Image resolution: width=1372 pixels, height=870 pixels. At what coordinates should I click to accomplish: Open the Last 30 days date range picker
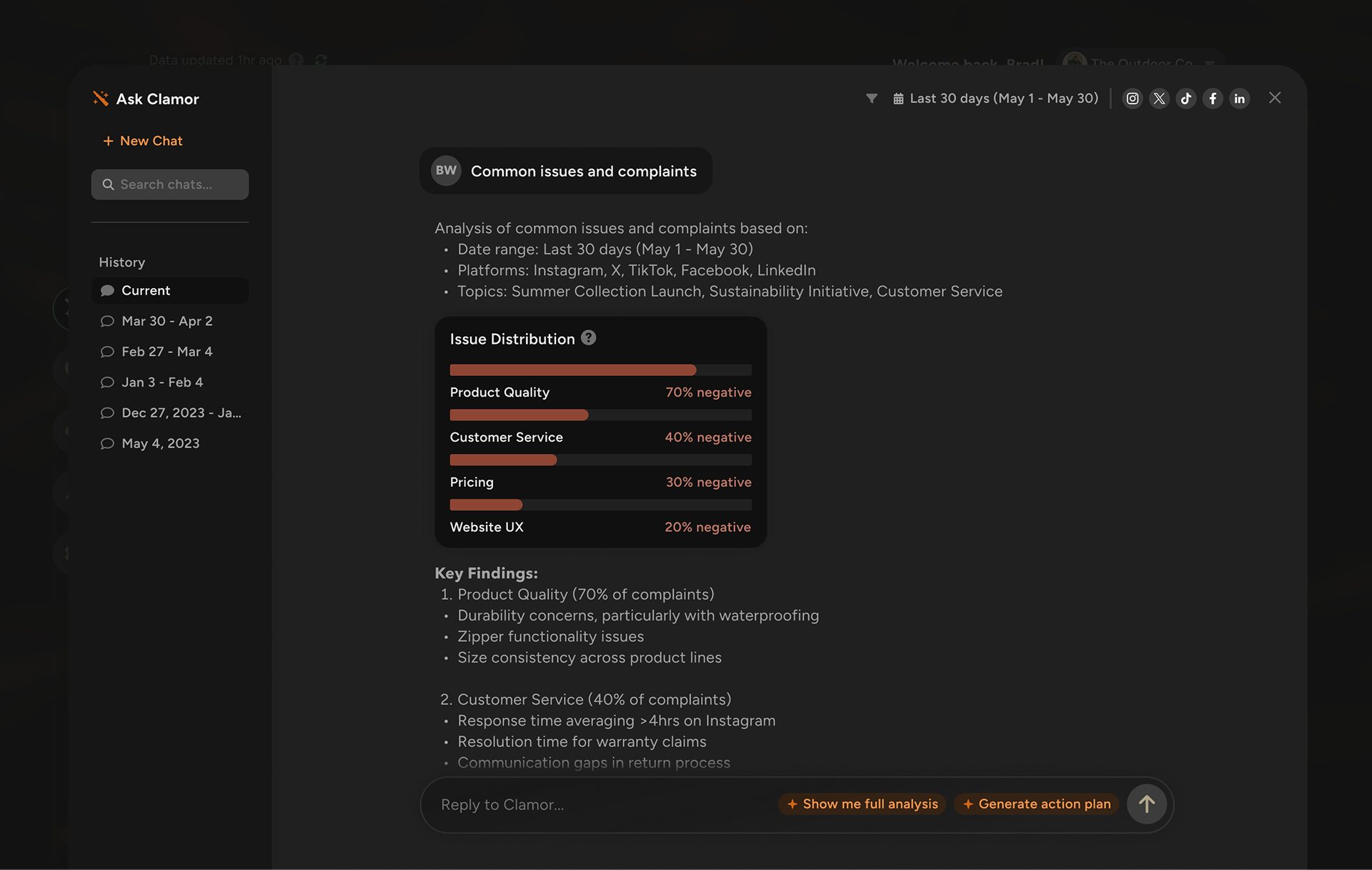click(x=995, y=99)
